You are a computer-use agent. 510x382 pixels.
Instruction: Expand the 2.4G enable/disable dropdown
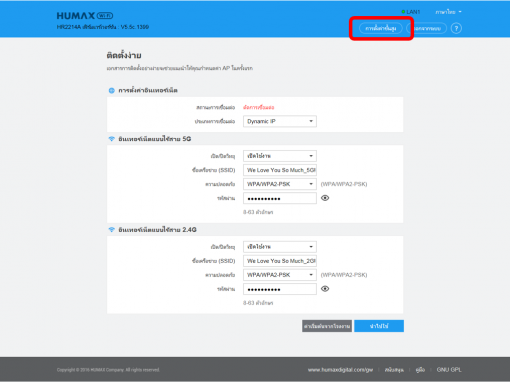(x=280, y=247)
